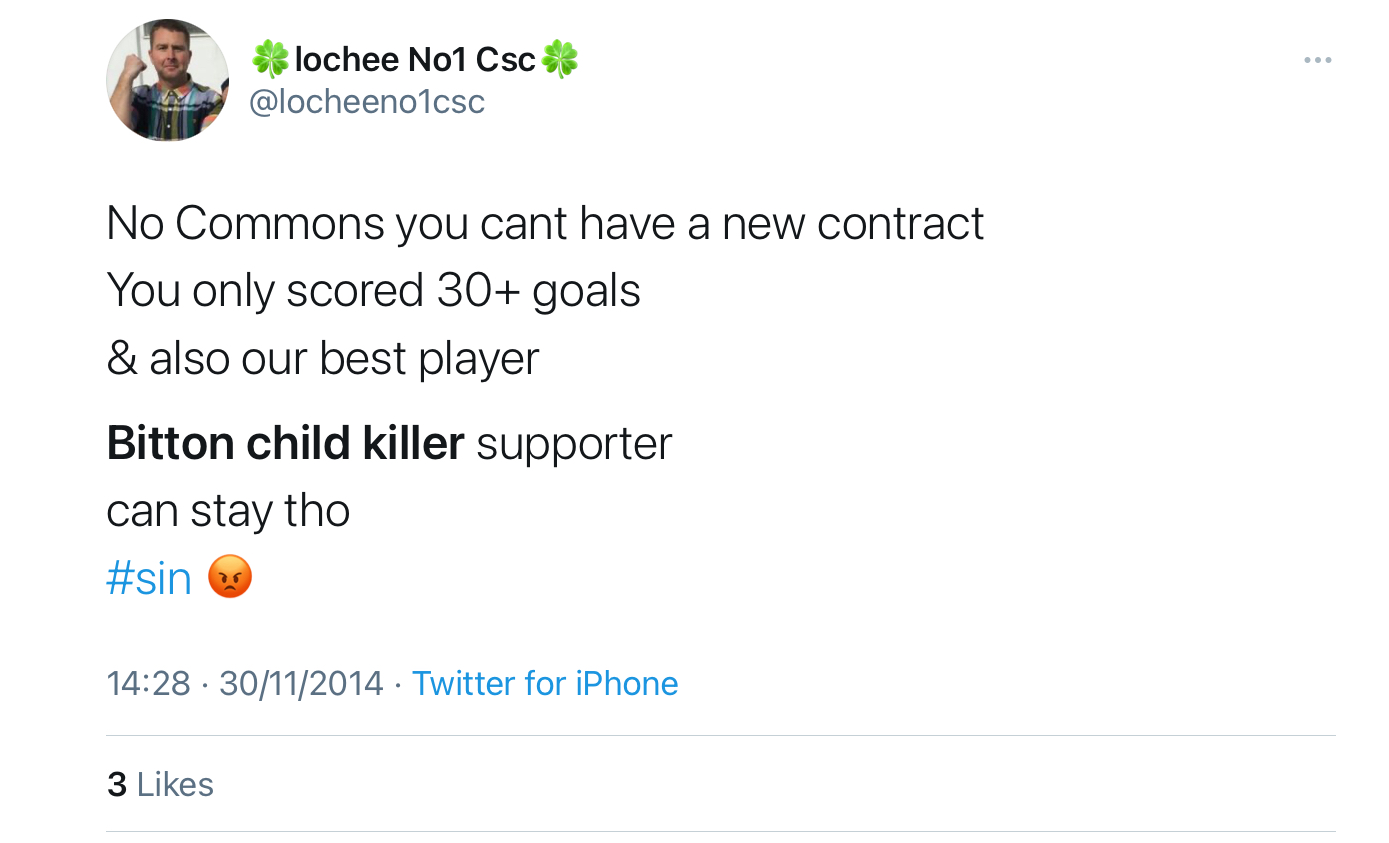Click the shamrock emoji after 'Csc'
The image size is (1389, 843).
560,60
